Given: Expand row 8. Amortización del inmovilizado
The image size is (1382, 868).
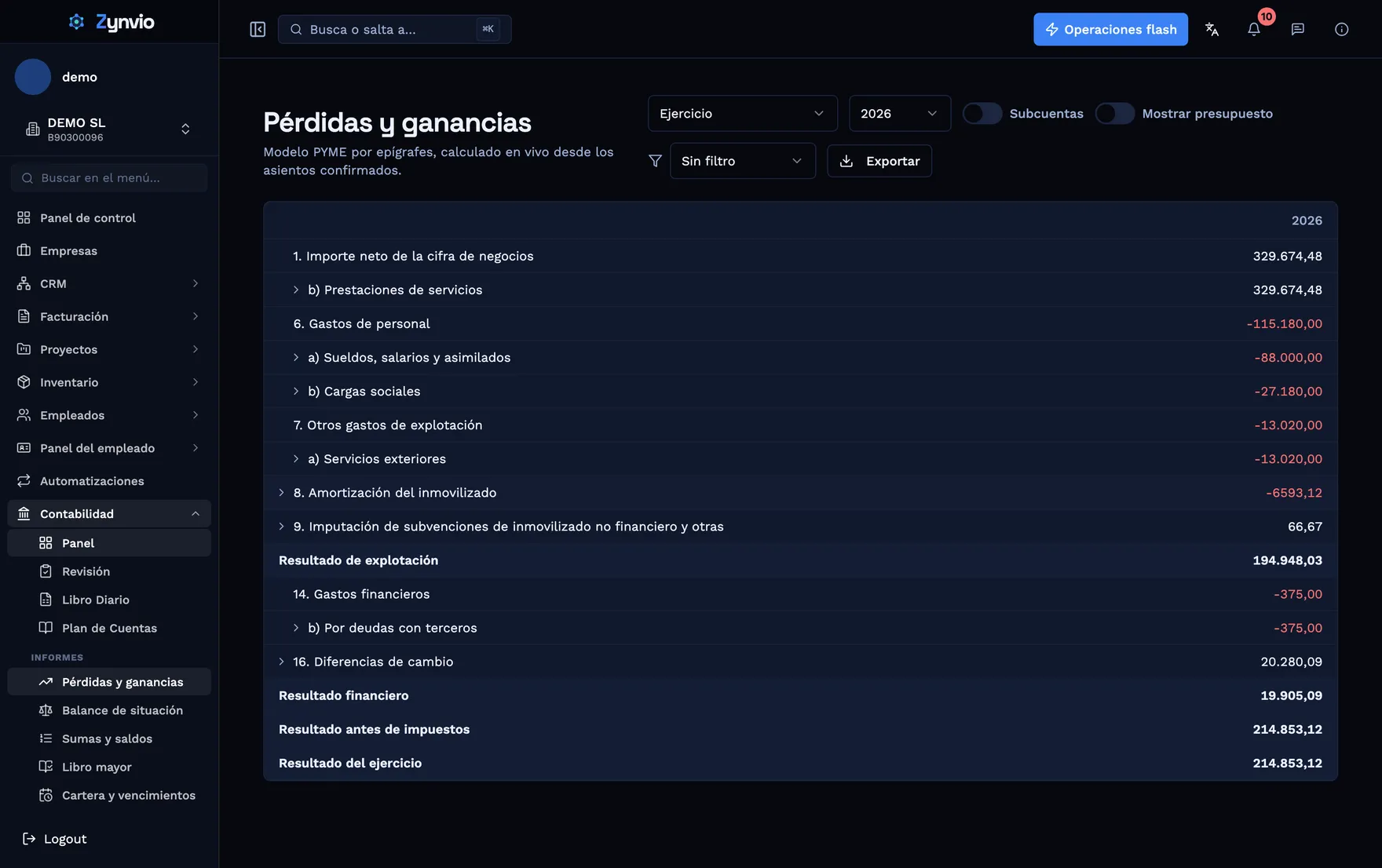Looking at the screenshot, I should (x=281, y=492).
